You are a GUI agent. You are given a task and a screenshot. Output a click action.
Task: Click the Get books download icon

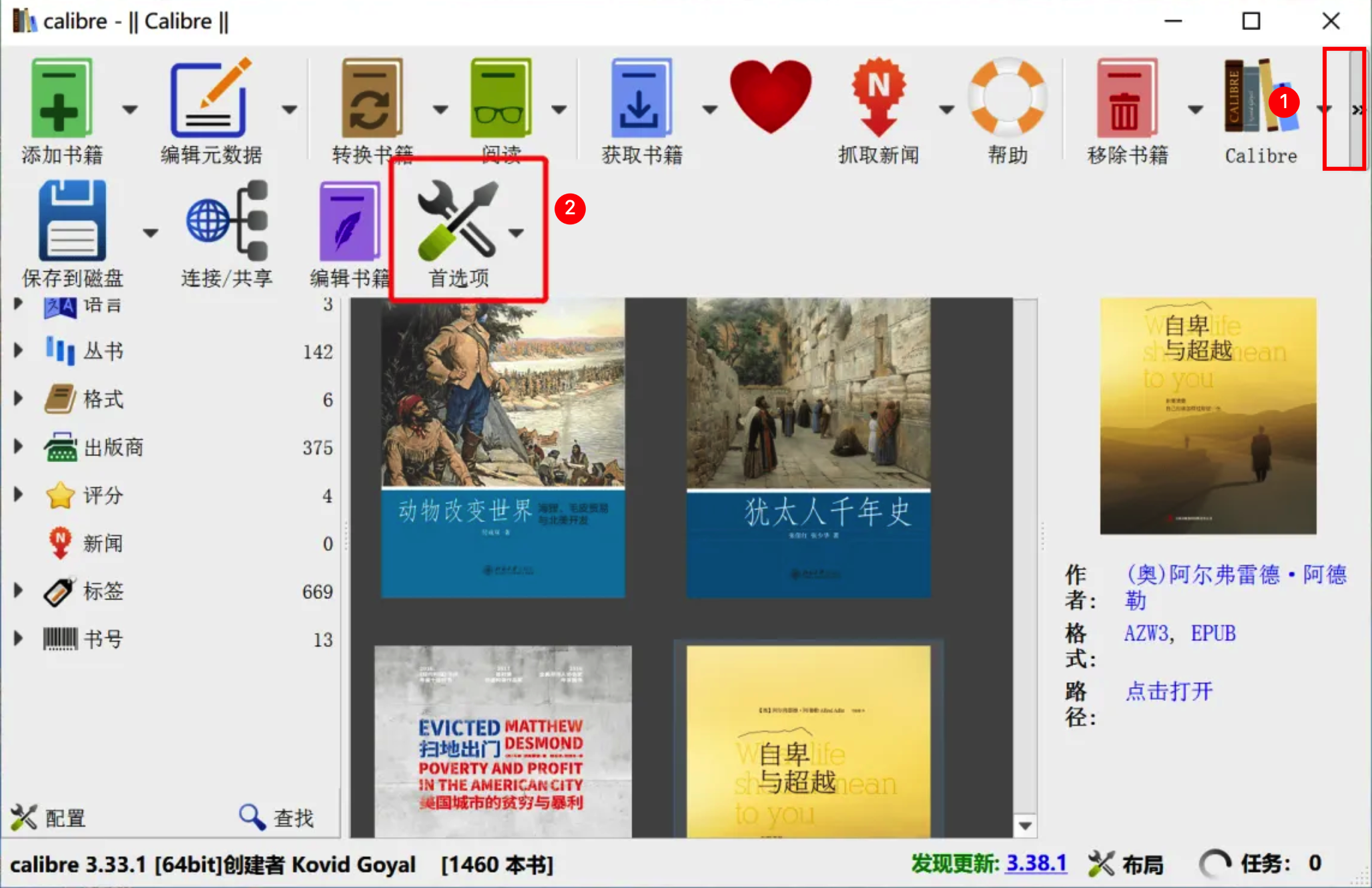pos(641,98)
